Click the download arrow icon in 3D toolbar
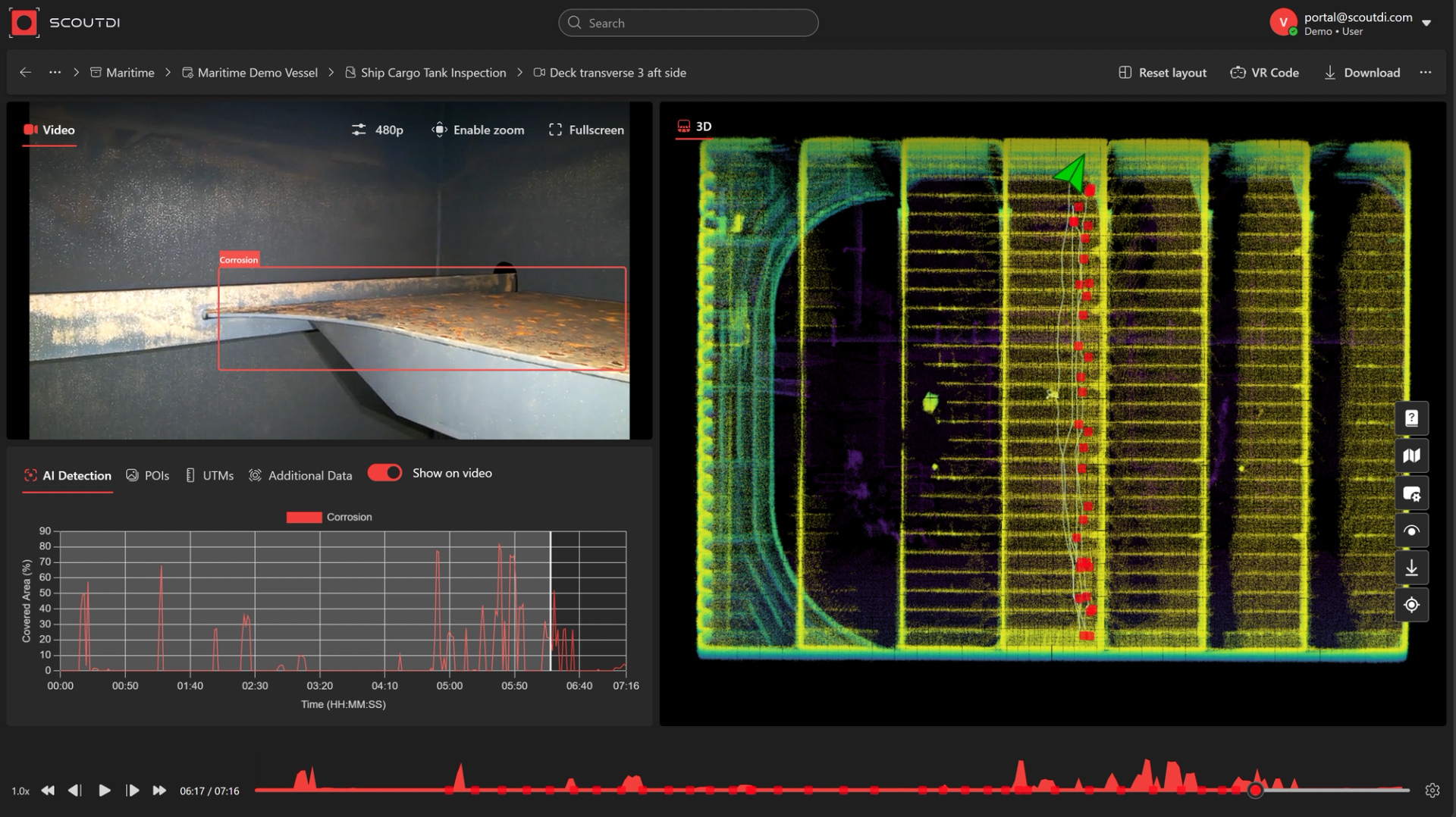The height and width of the screenshot is (817, 1456). coord(1411,568)
